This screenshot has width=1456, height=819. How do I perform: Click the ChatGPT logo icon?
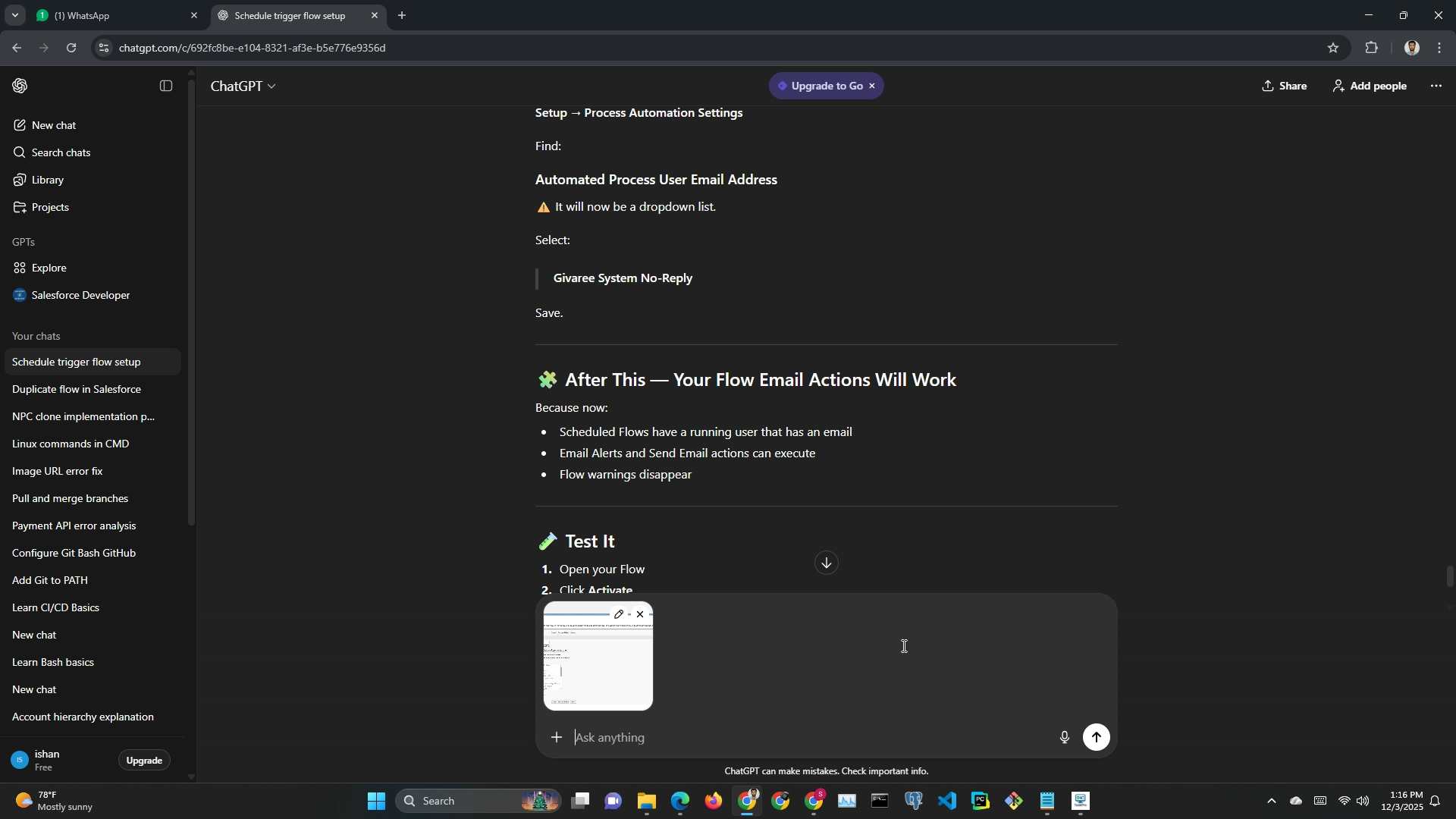(20, 86)
